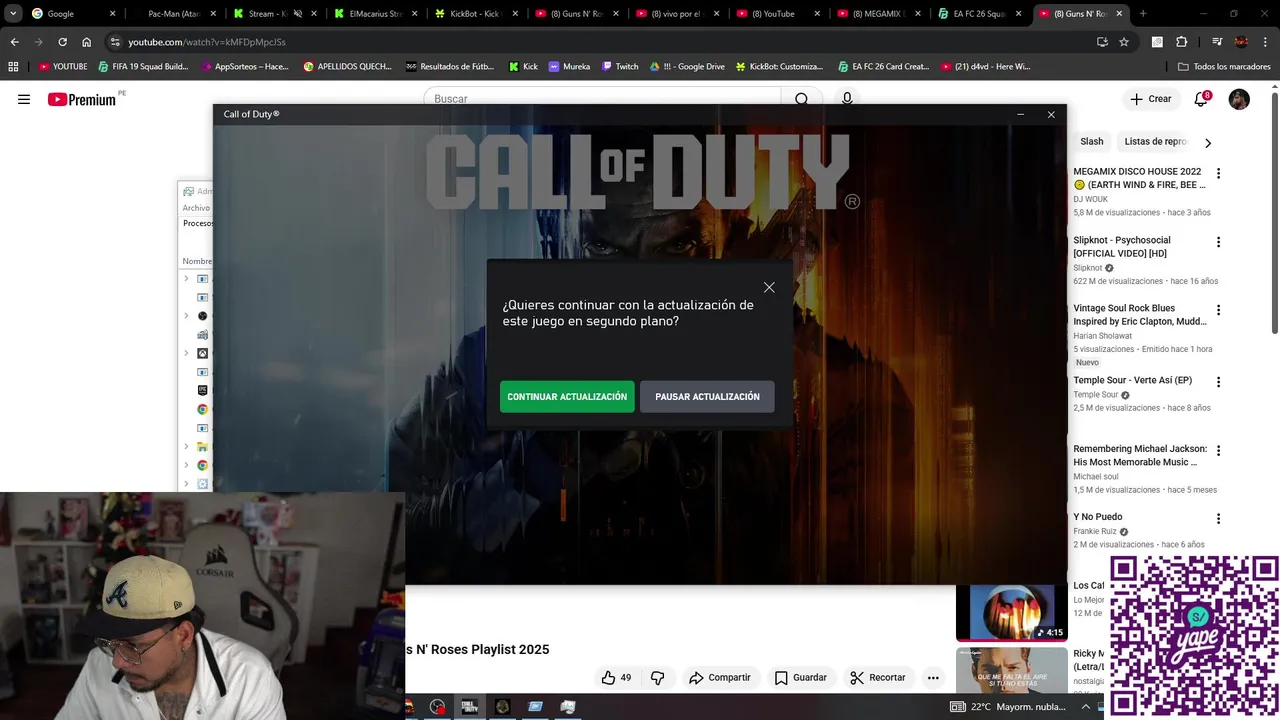Open the Twitch bookmark
Image resolution: width=1280 pixels, height=720 pixels.
619,66
